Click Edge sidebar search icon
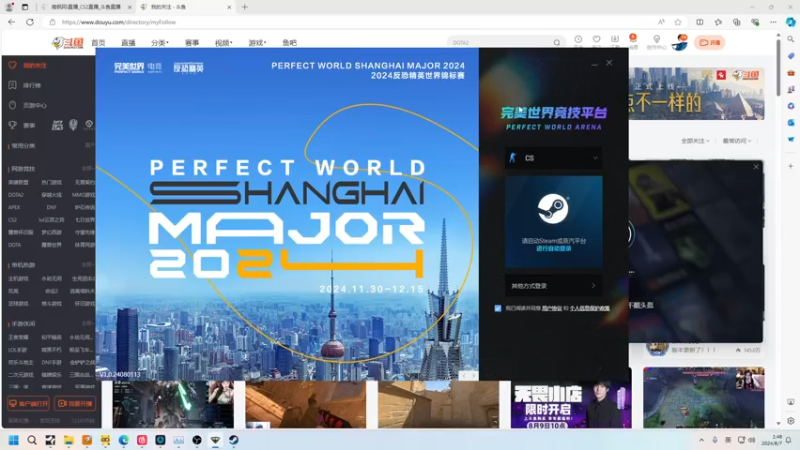This screenshot has height=450, width=800. [x=790, y=39]
